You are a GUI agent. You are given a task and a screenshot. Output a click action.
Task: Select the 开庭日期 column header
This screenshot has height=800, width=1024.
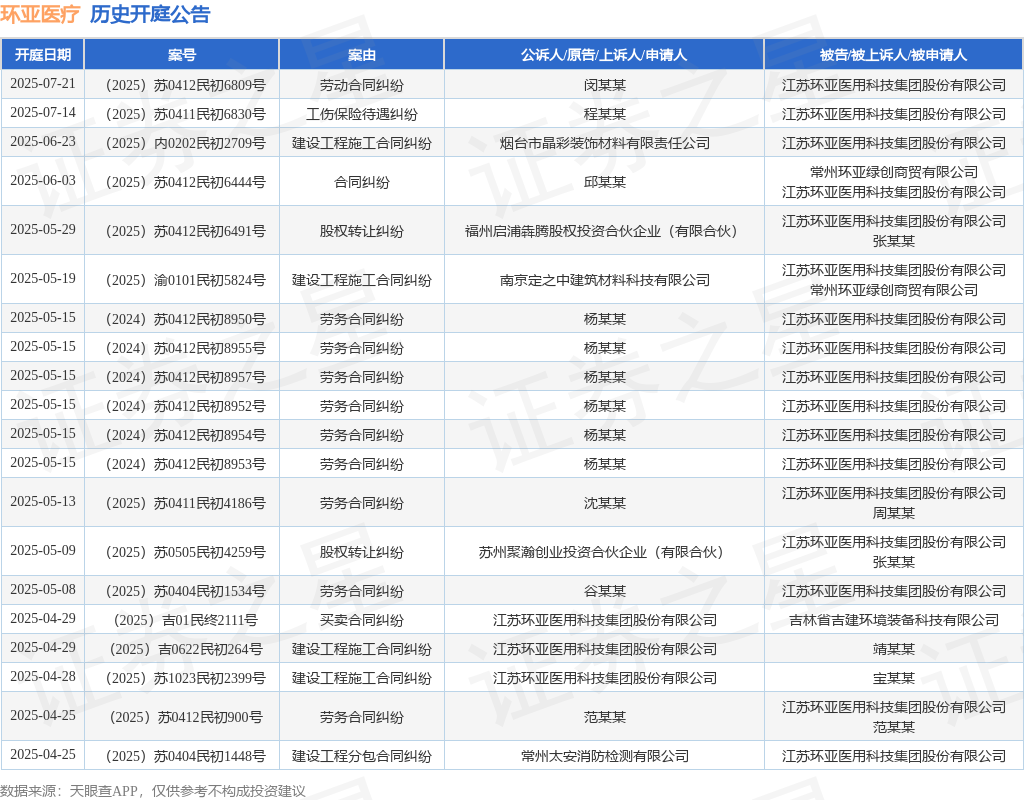42,55
